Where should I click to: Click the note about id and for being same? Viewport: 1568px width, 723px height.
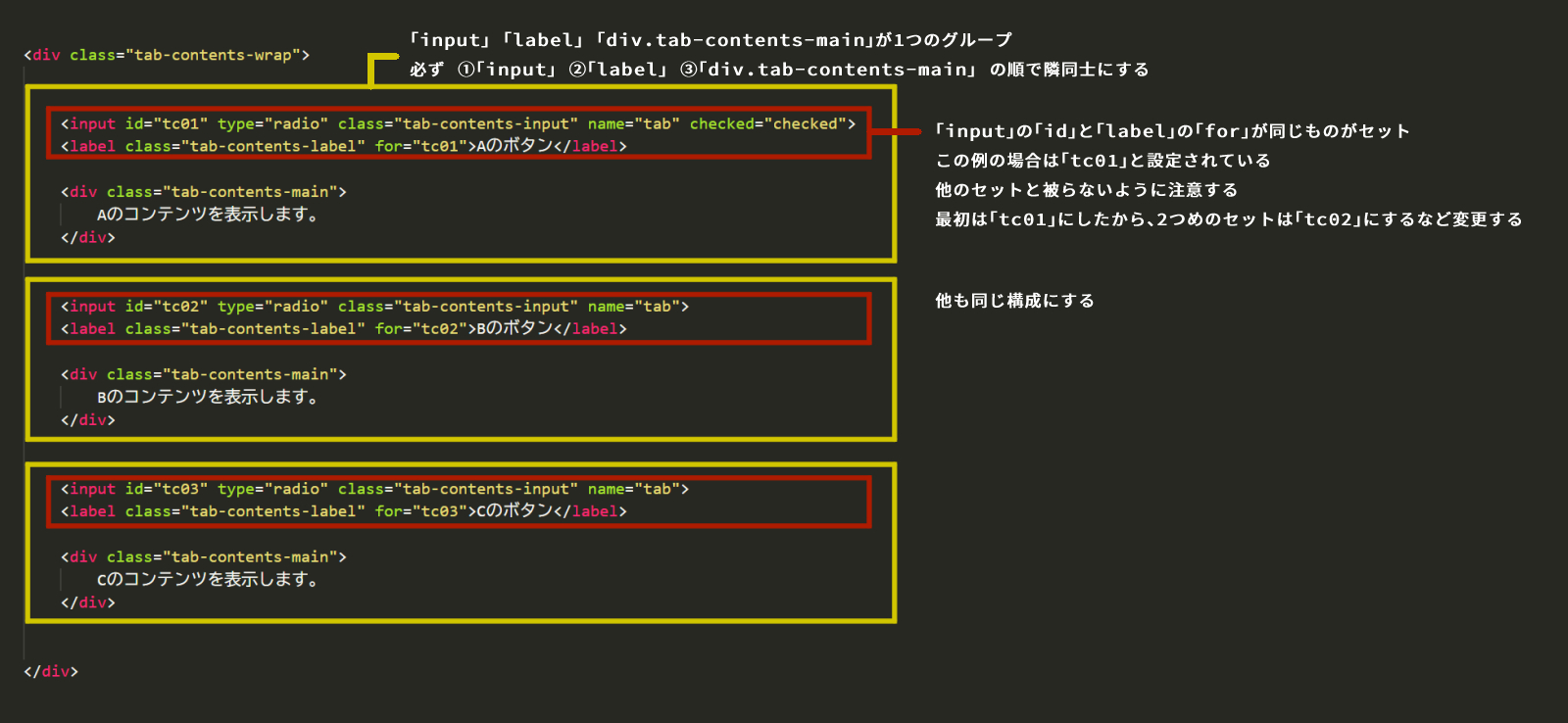pyautogui.click(x=1172, y=131)
